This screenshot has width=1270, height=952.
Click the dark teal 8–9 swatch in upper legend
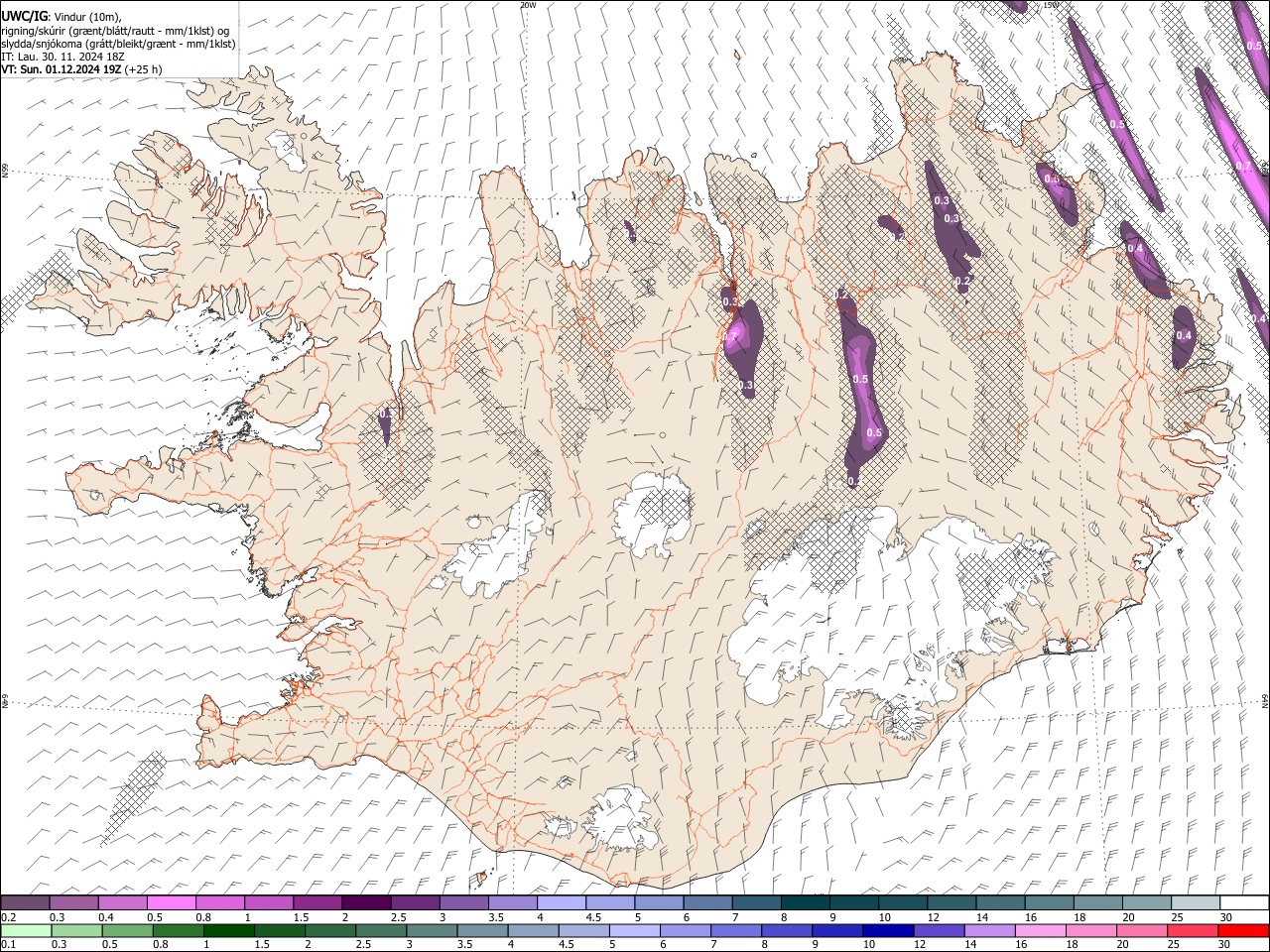805,902
